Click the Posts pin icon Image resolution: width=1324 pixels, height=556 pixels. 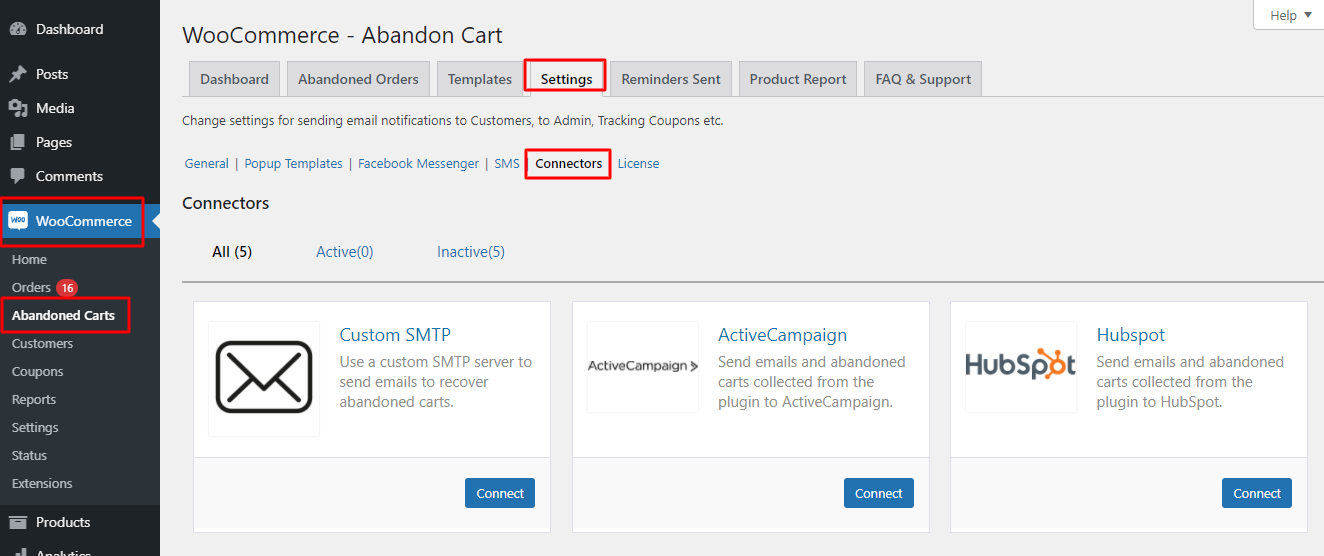[x=17, y=74]
